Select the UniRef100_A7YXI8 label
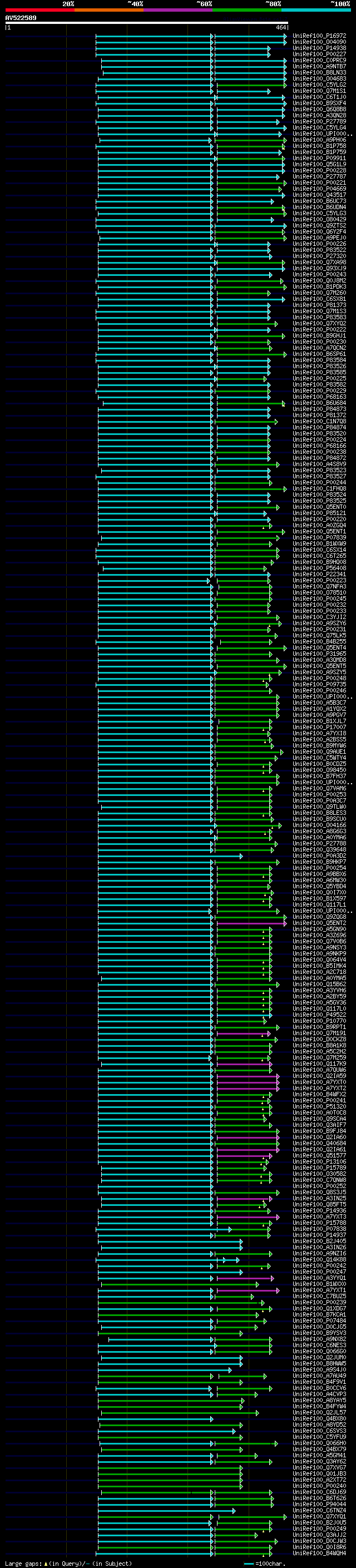 tap(319, 734)
